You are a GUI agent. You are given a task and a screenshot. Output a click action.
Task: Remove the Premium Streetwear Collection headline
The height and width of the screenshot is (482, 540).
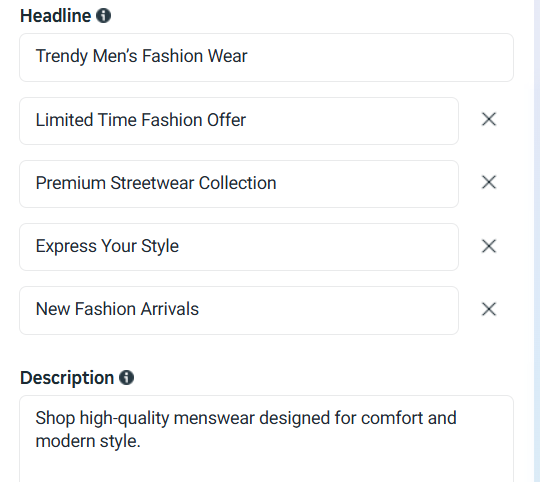[x=488, y=182]
